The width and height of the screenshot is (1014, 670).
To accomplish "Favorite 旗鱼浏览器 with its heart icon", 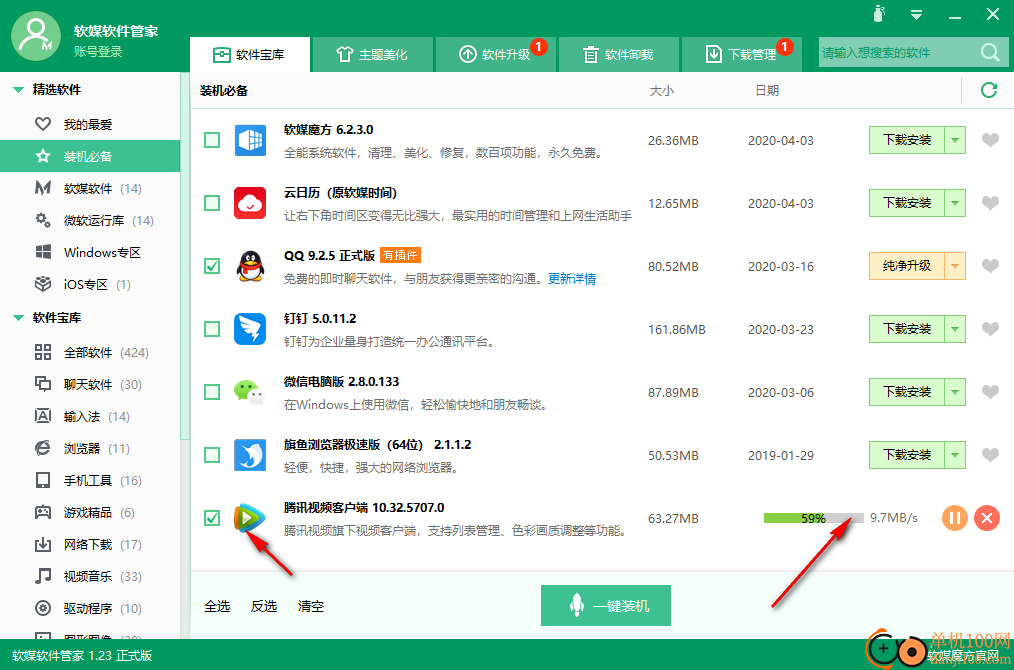I will (990, 455).
